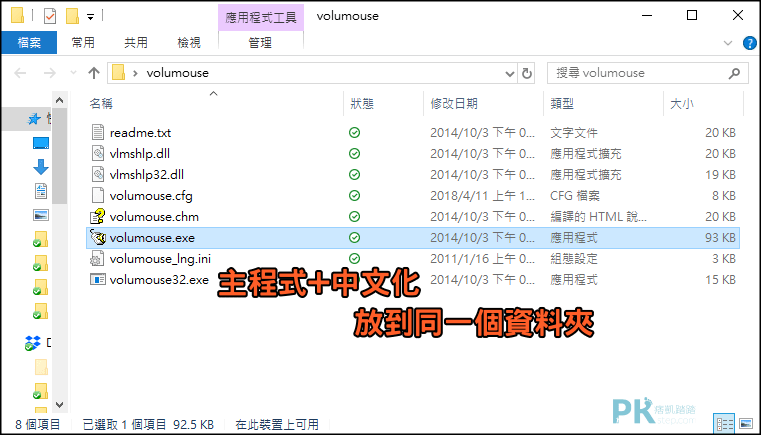Open Documents icon in navigation pane
The height and width of the screenshot is (435, 761).
(x=41, y=191)
